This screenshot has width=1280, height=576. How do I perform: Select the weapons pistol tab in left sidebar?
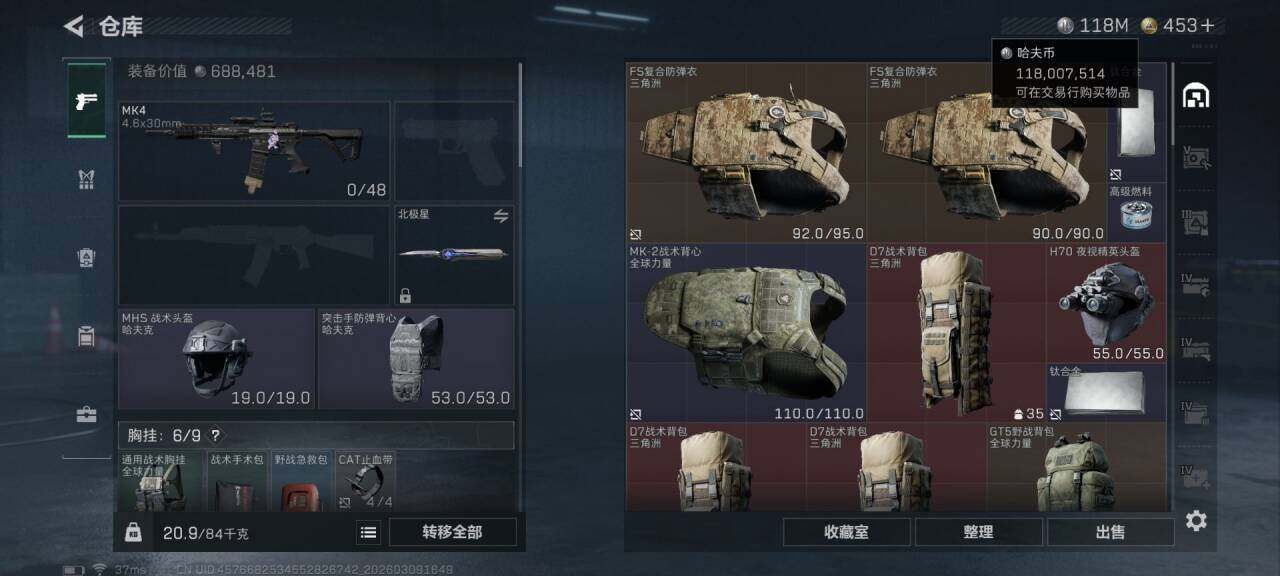87,101
